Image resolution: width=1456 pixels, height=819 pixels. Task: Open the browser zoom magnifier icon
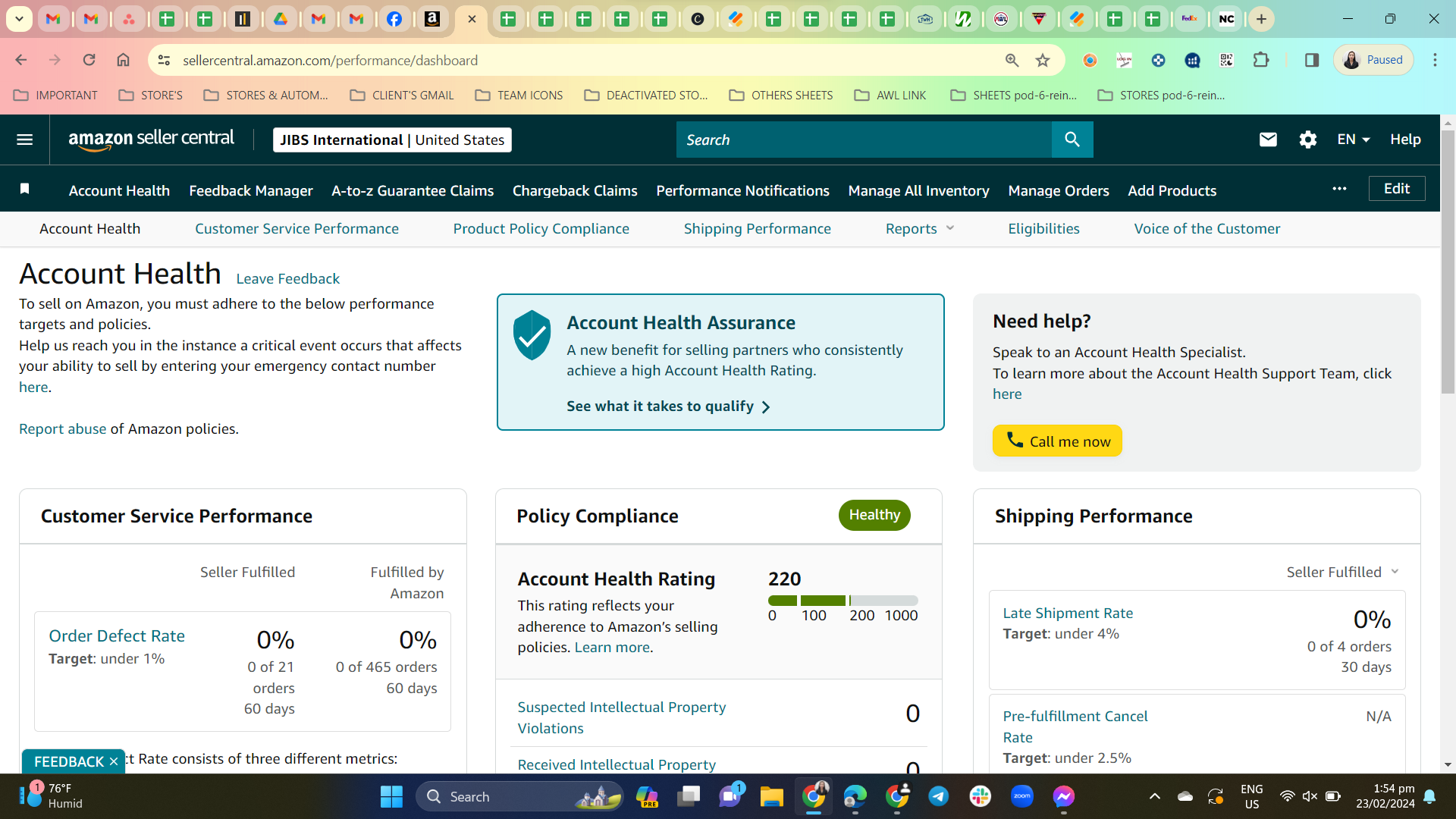[x=1012, y=60]
